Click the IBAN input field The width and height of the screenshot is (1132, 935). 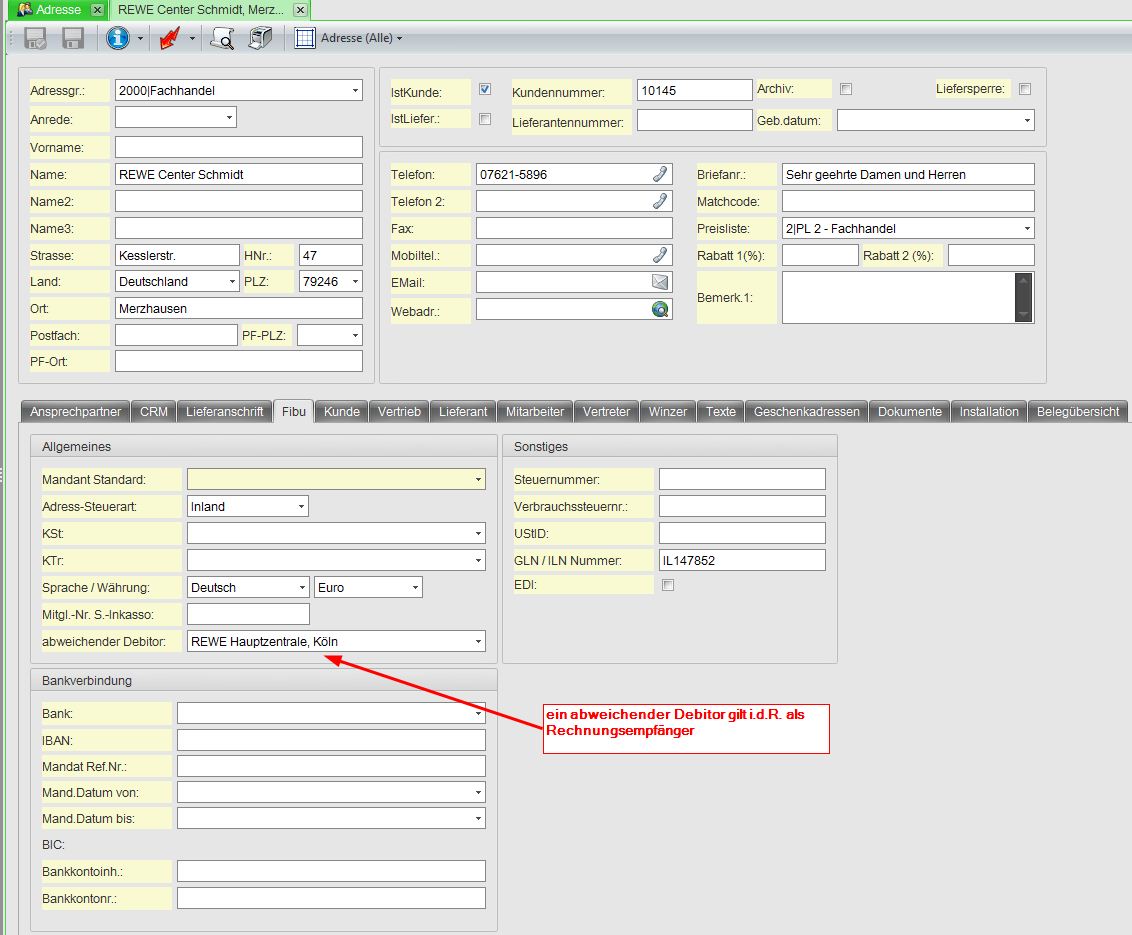tap(331, 740)
